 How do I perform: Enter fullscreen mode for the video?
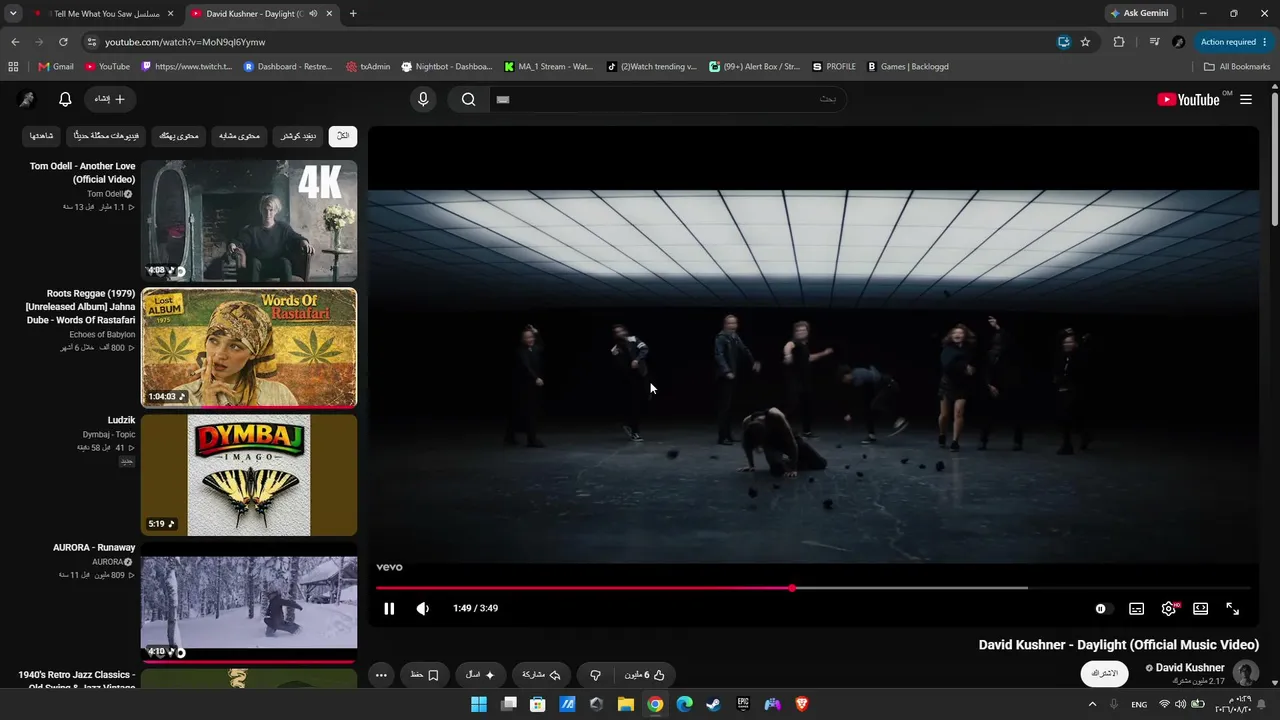[1233, 608]
